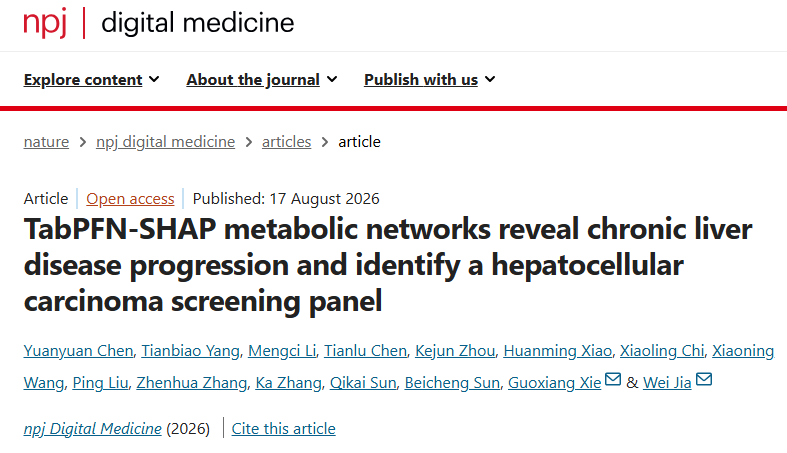Open the About the journal menu

tap(261, 79)
